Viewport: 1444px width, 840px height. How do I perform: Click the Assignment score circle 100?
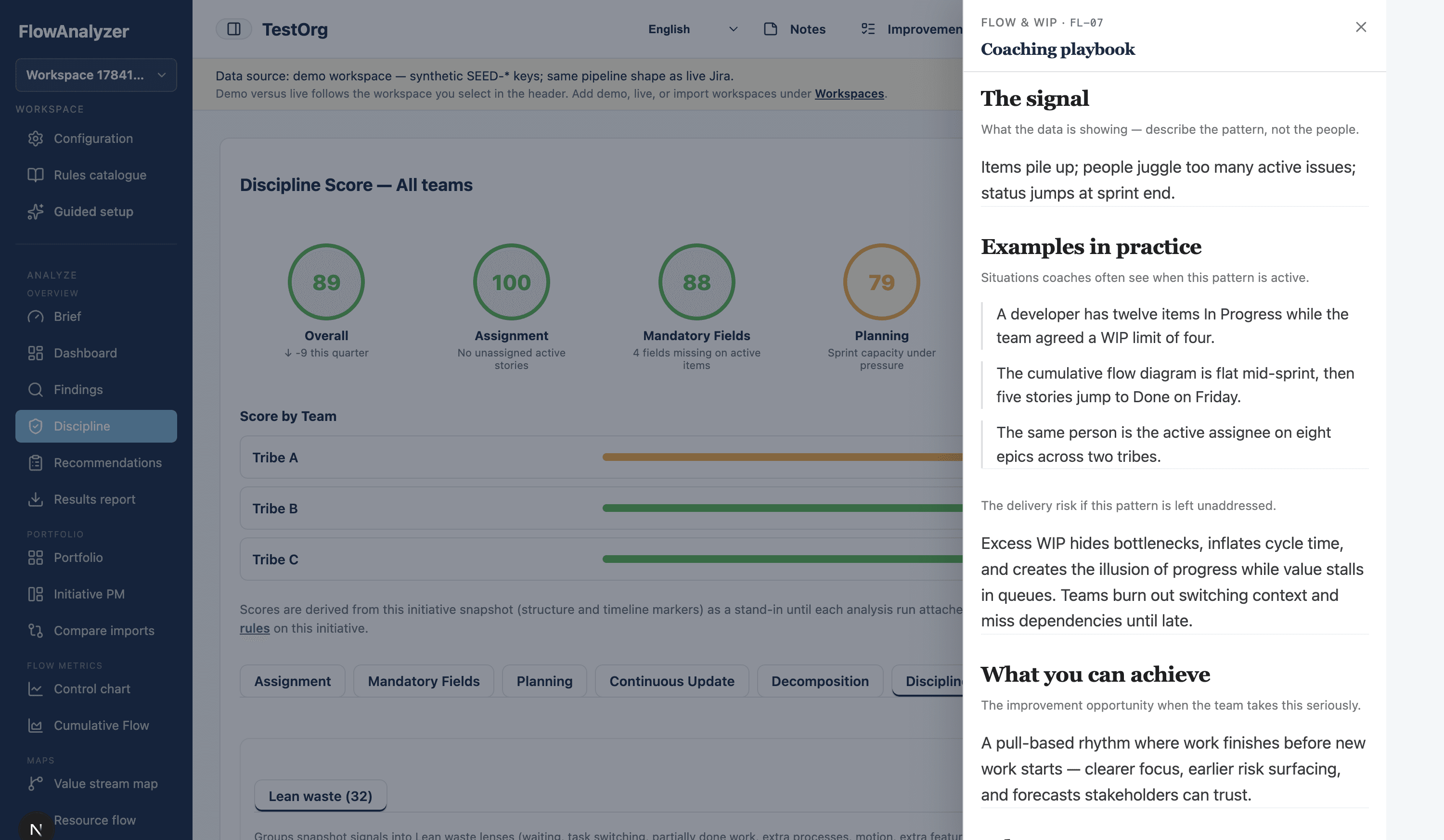[511, 282]
